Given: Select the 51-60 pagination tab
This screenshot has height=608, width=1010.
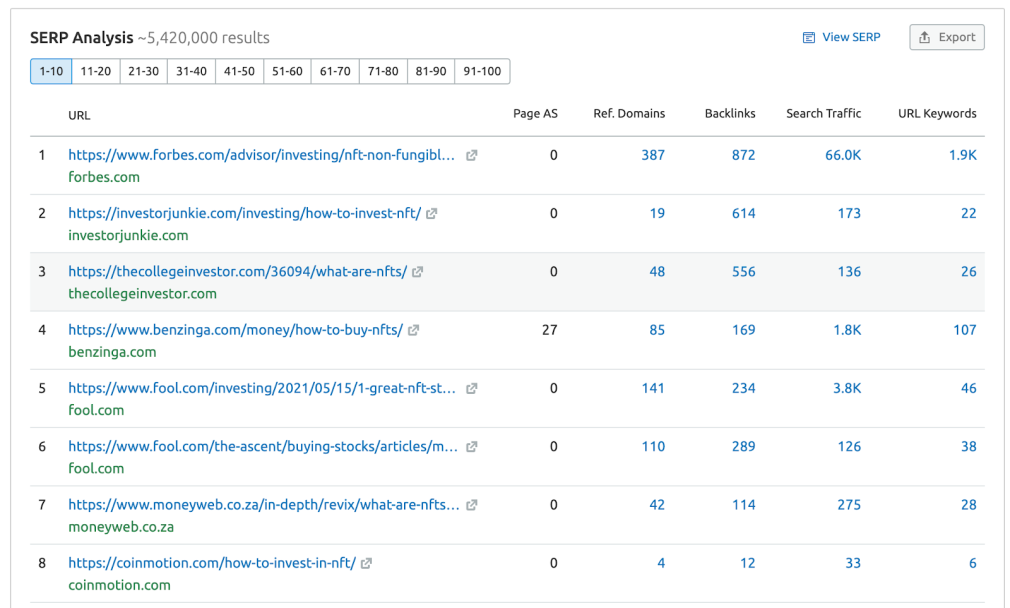Looking at the screenshot, I should [287, 71].
